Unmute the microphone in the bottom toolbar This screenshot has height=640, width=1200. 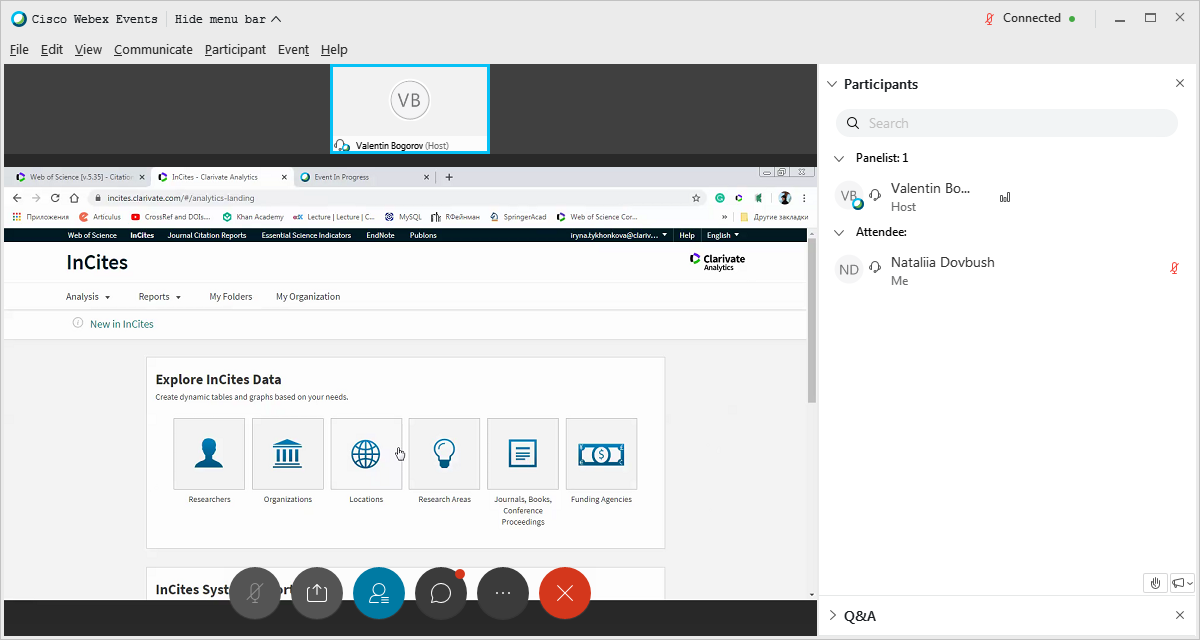point(255,593)
